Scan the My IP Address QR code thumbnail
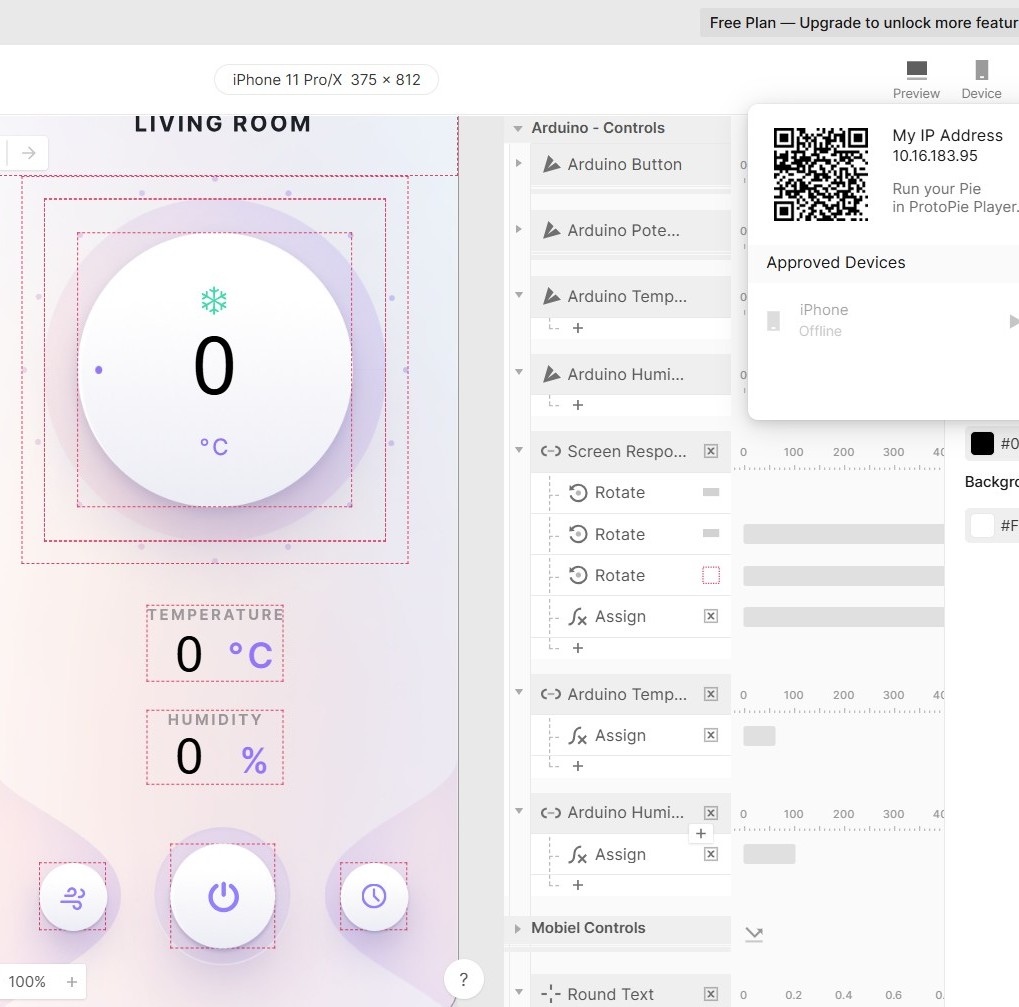 [820, 173]
